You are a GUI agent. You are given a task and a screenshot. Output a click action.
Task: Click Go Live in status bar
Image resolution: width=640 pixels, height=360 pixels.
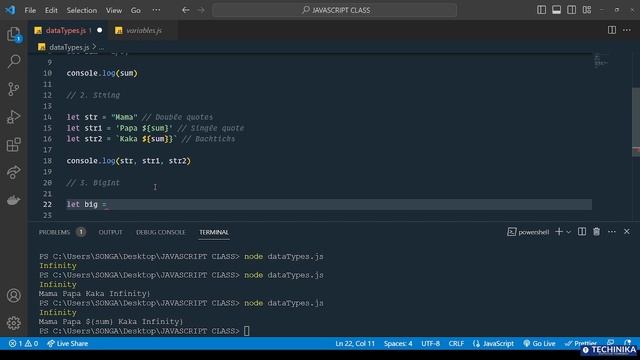539,343
